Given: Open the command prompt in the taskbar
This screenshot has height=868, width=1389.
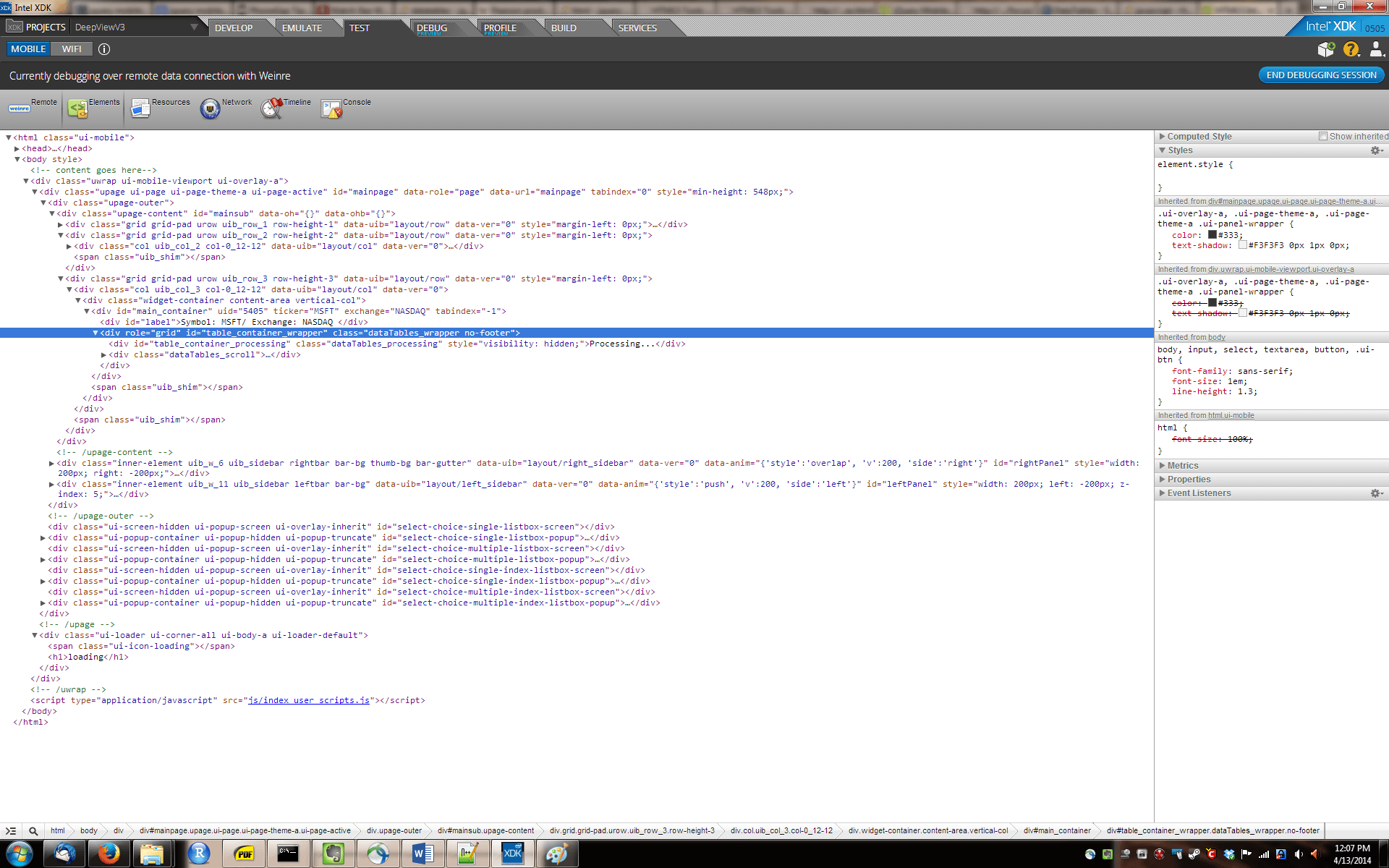Looking at the screenshot, I should click(289, 854).
